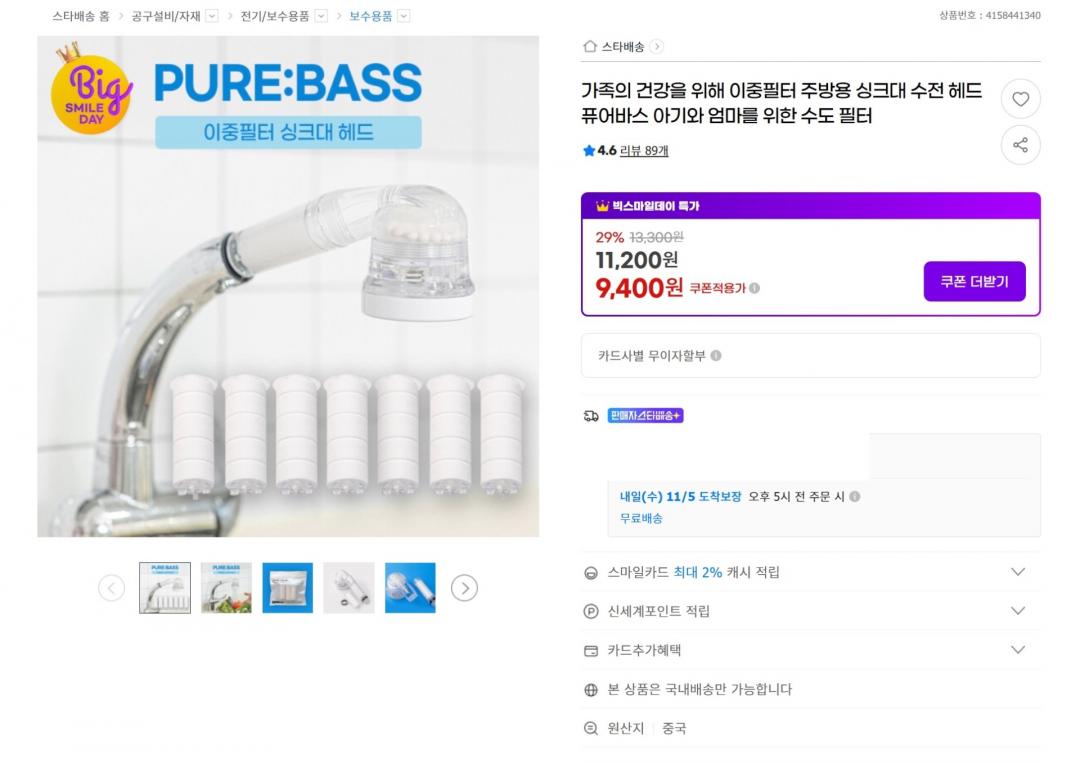Click the heart wishlist icon
The image size is (1080, 764).
coord(1020,99)
